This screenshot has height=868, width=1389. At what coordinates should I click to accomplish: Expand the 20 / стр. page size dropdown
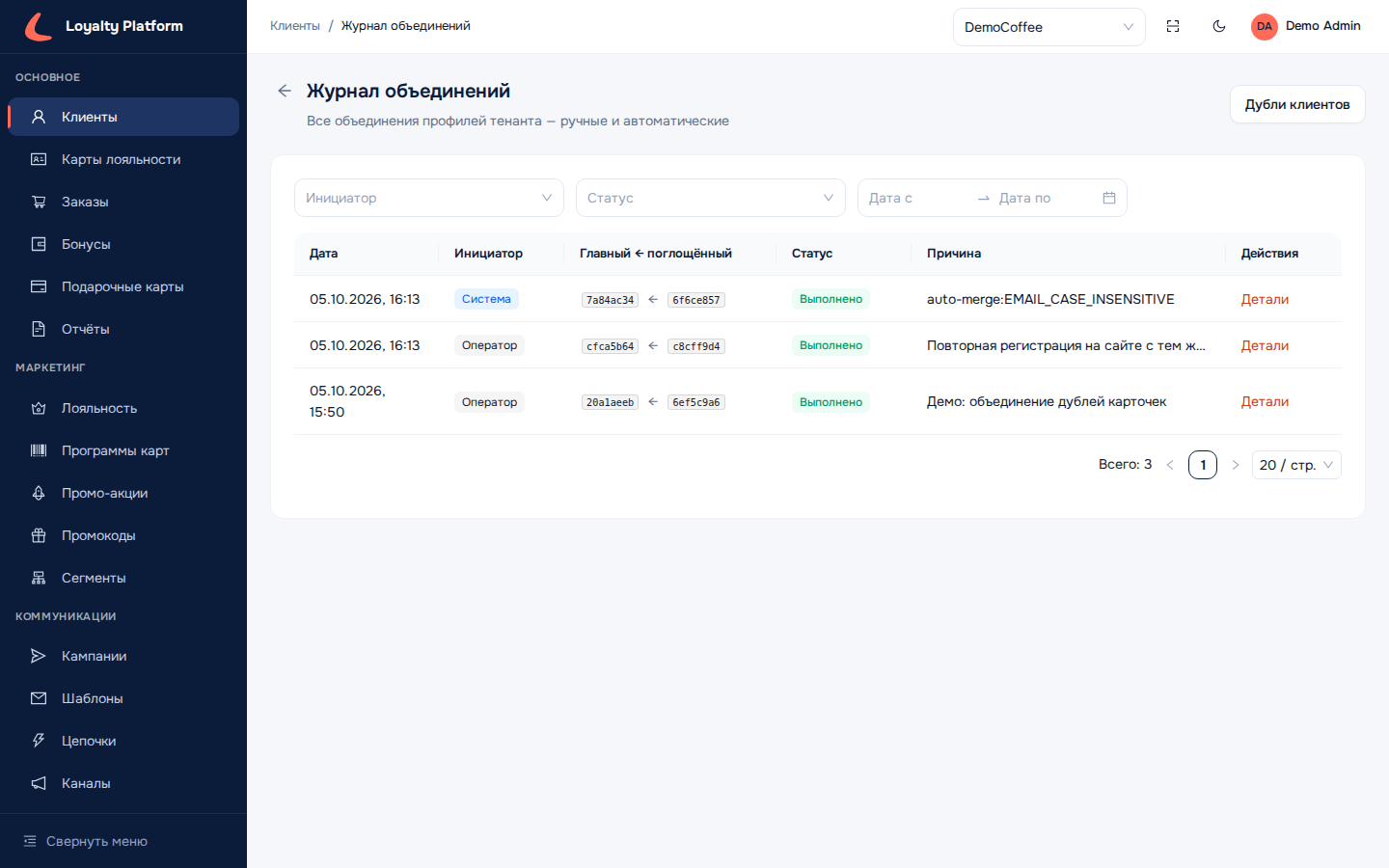[1296, 465]
